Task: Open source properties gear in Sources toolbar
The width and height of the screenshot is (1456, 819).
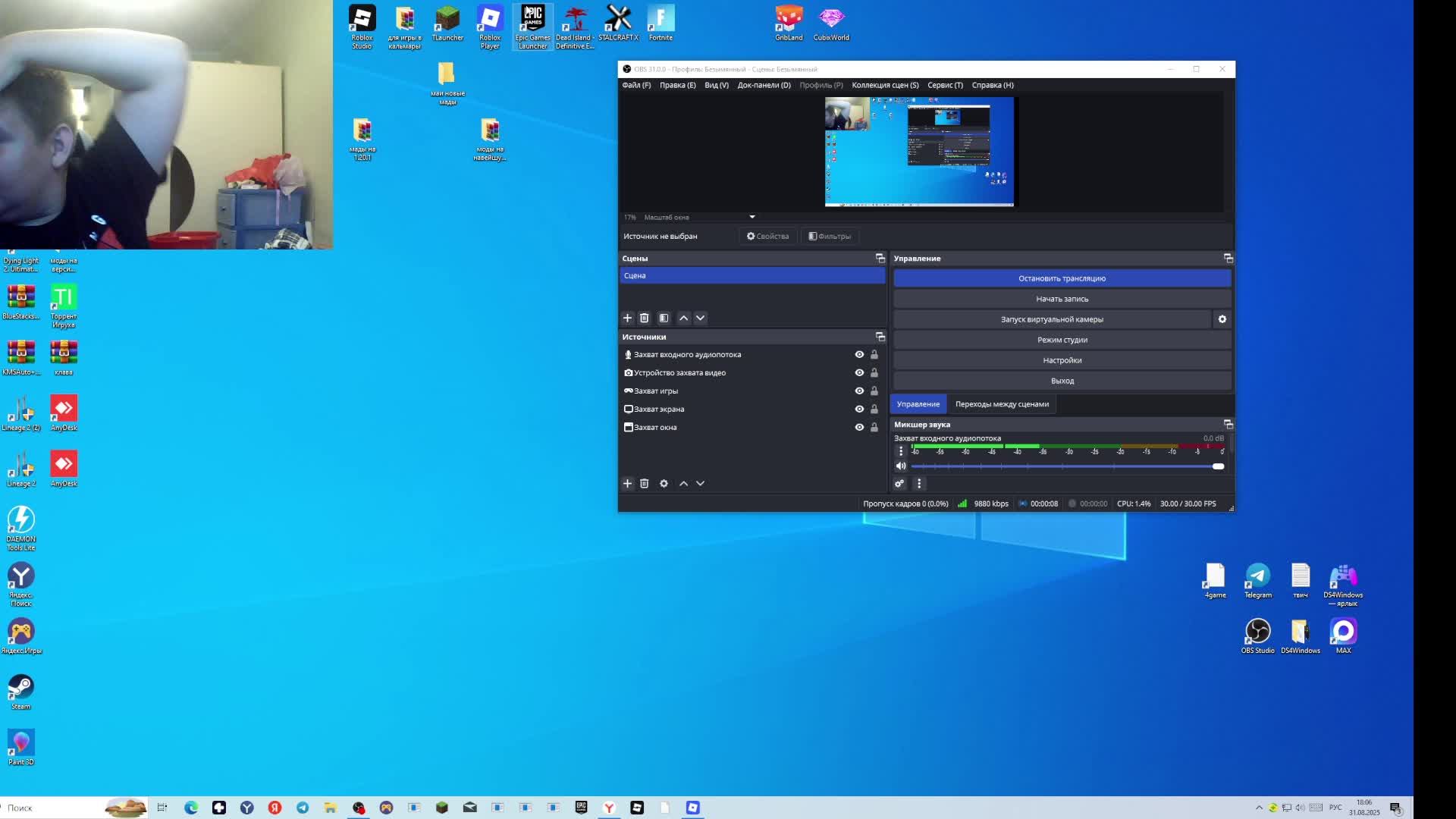Action: (x=664, y=483)
